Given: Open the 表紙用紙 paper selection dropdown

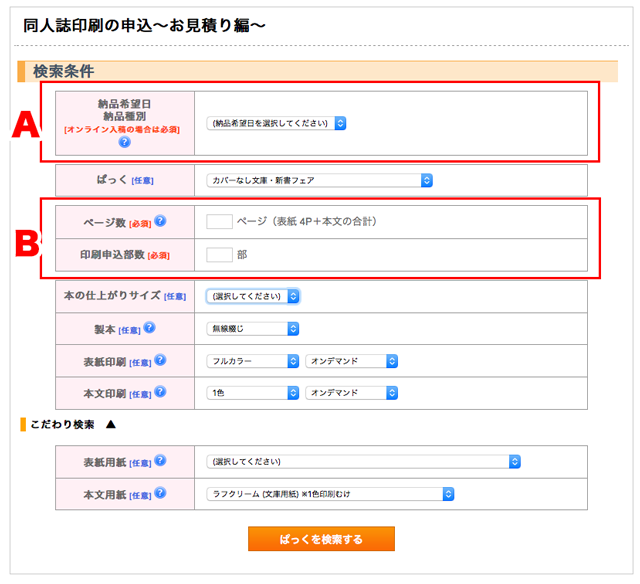Looking at the screenshot, I should (x=363, y=461).
